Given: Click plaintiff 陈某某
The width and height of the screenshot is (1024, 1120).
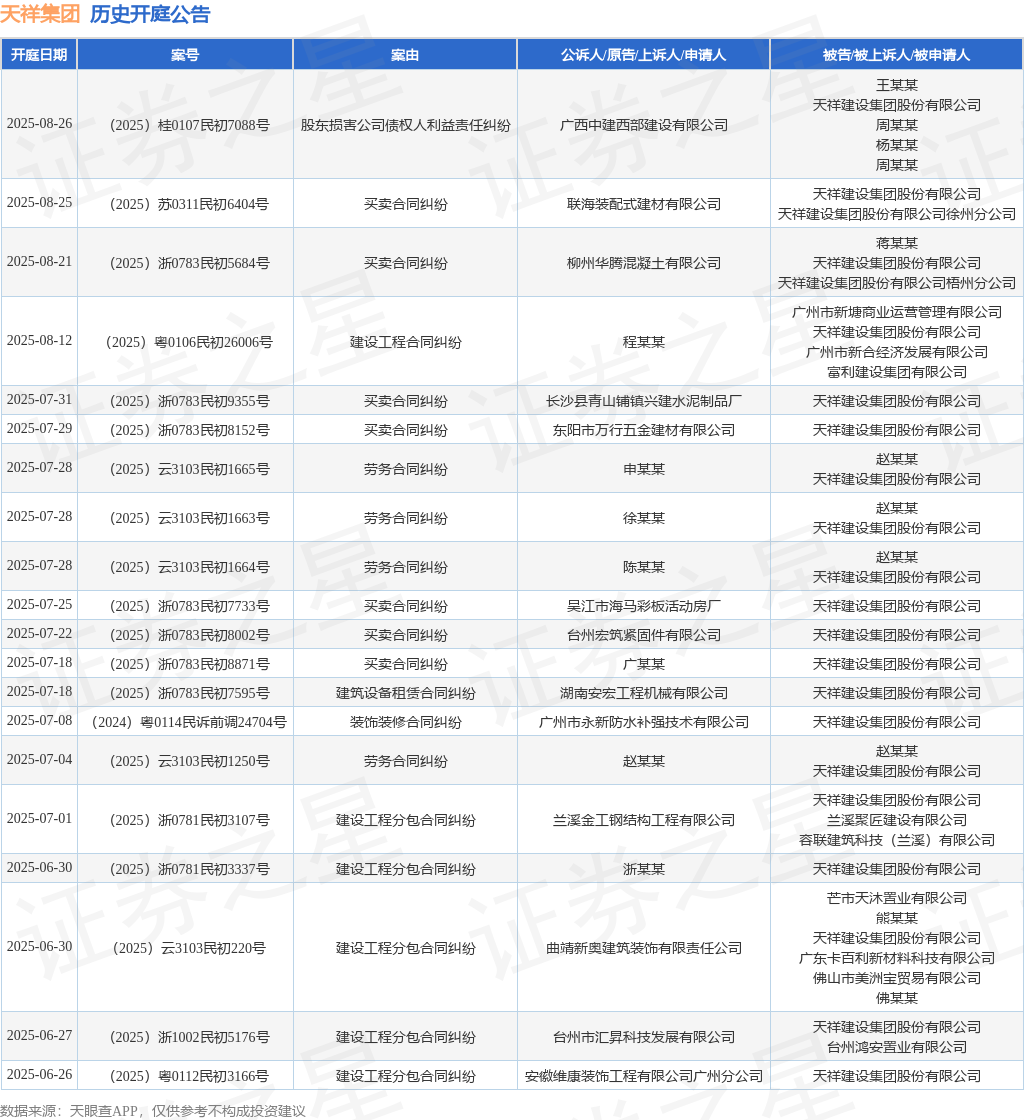Looking at the screenshot, I should coord(643,567).
